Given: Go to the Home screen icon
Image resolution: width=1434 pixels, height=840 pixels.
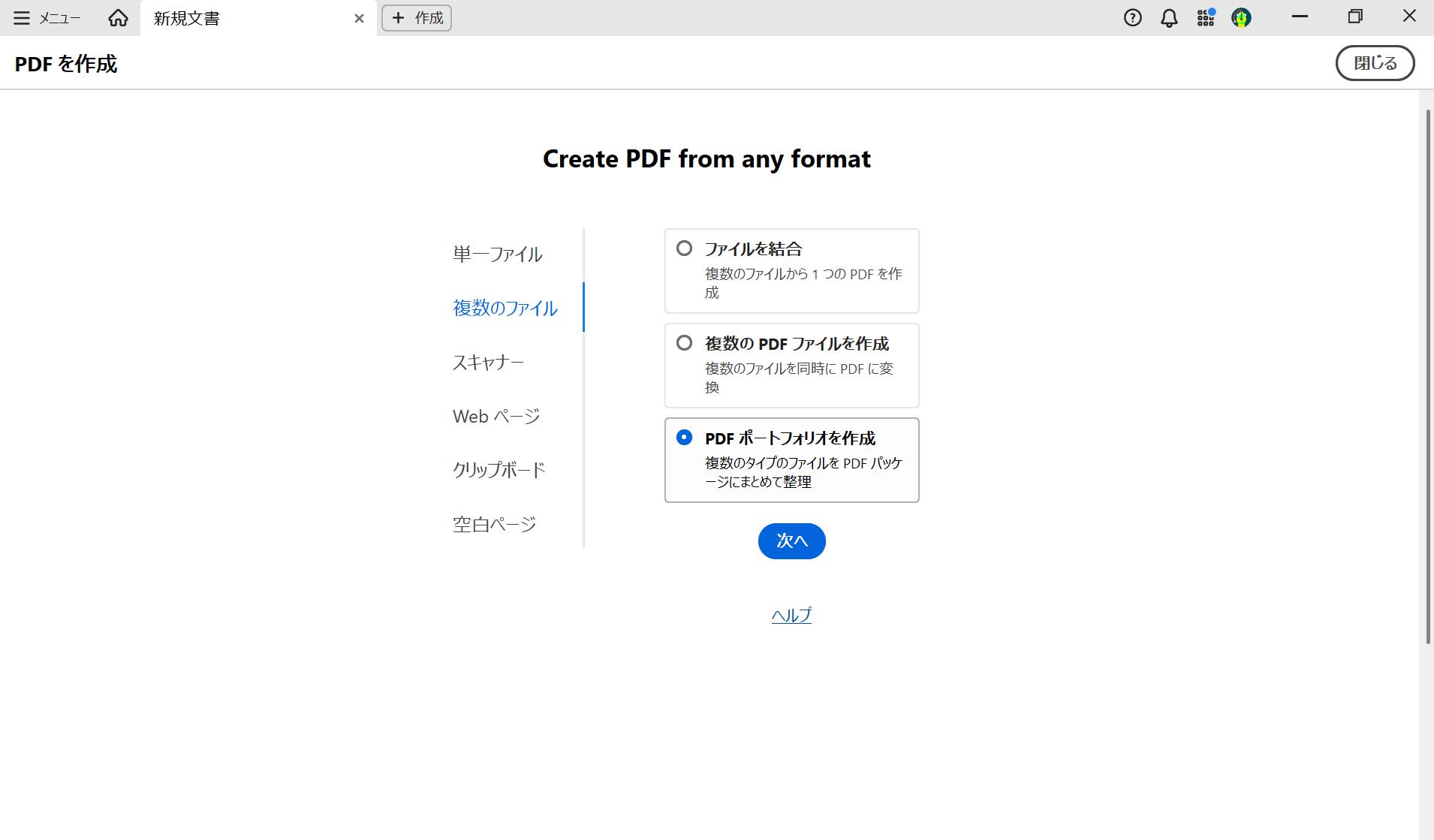Looking at the screenshot, I should tap(118, 17).
